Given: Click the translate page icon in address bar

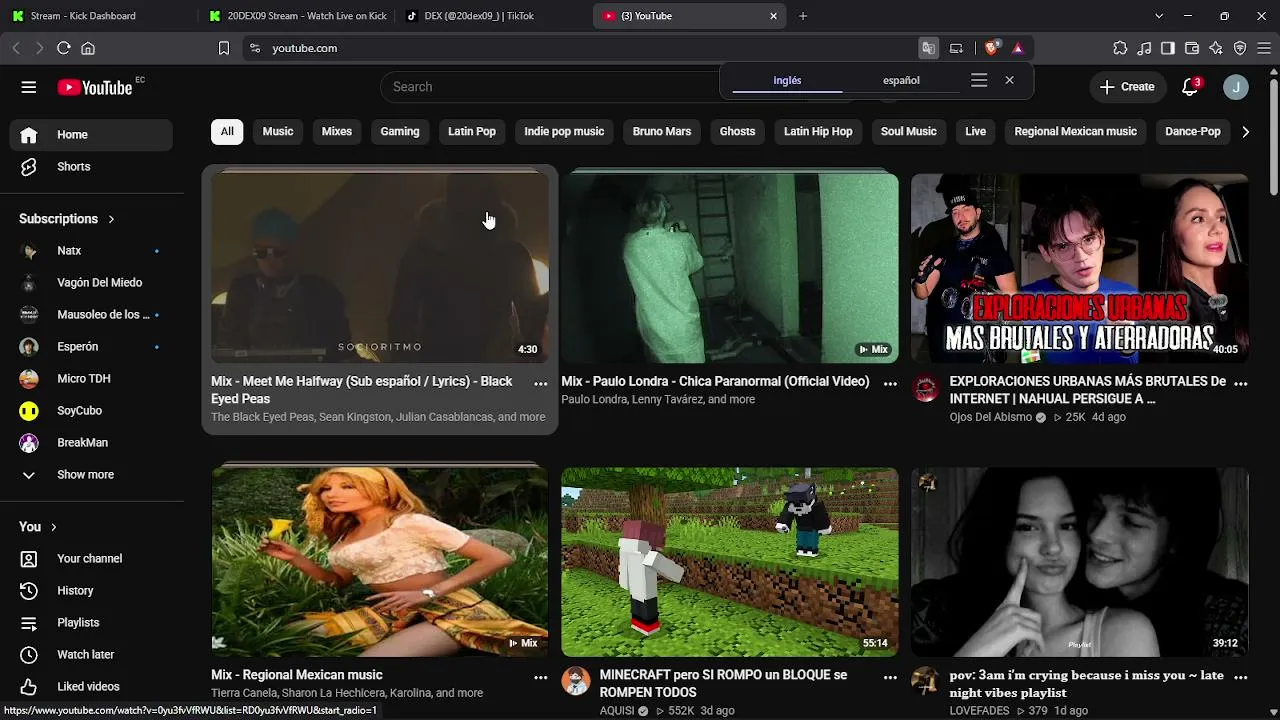Looking at the screenshot, I should (x=929, y=48).
